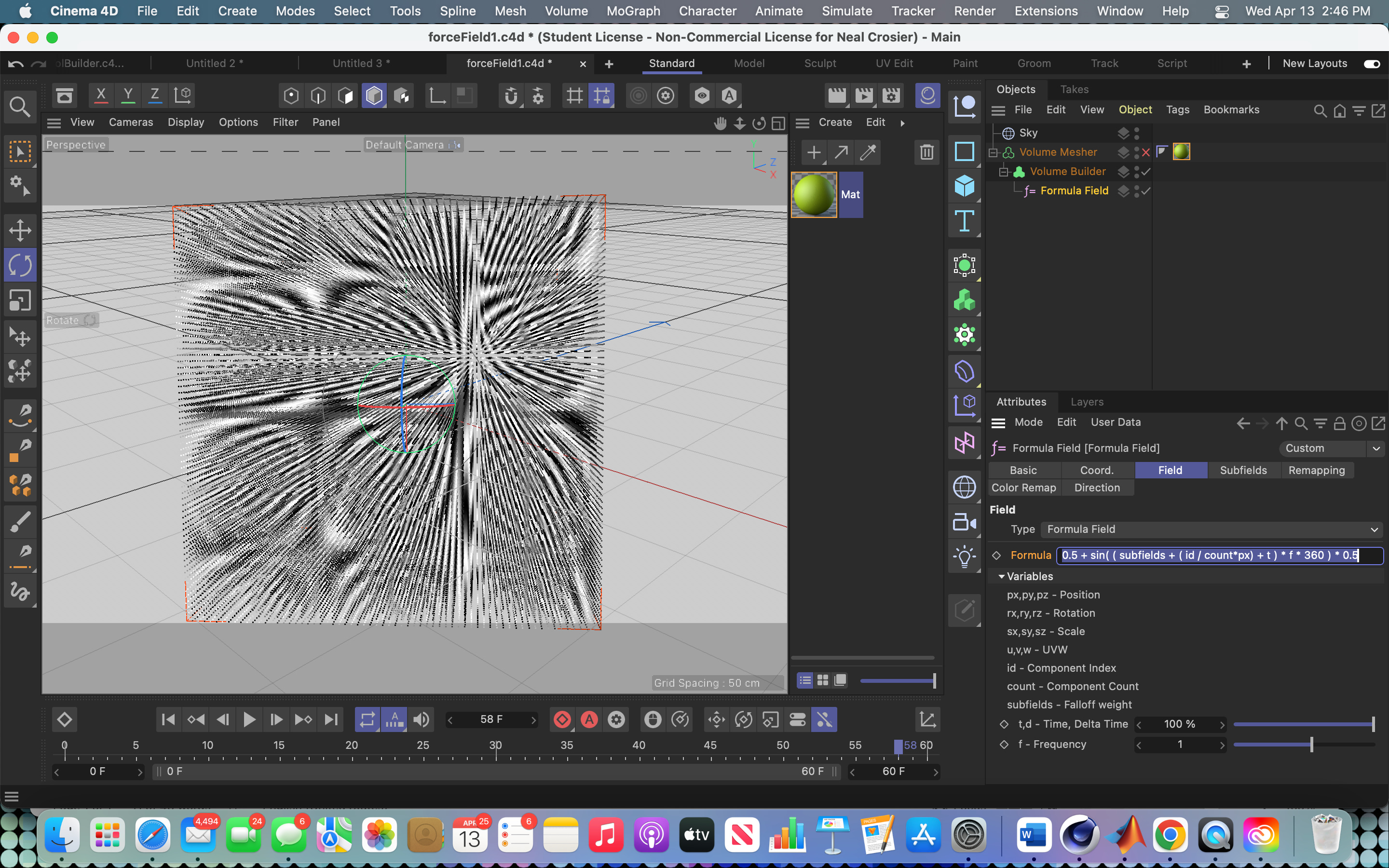Open the Type Formula Field dropdown
The image size is (1389, 868).
coord(1211,529)
